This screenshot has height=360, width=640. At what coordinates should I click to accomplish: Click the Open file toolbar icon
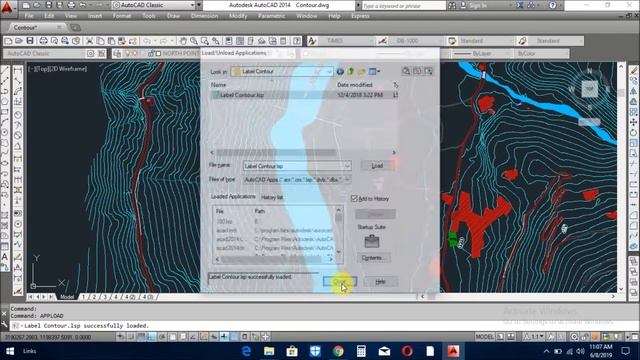coord(19,41)
